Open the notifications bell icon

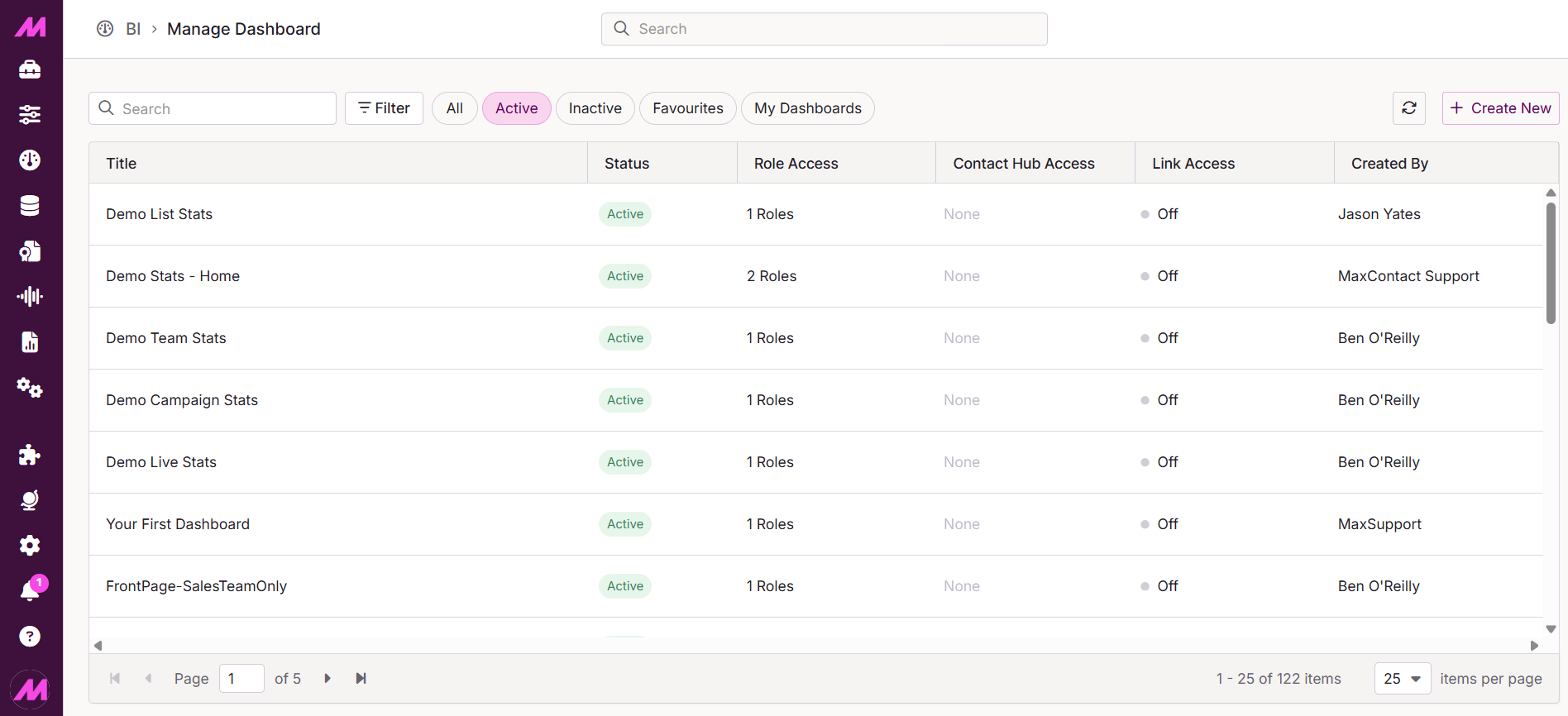point(30,590)
